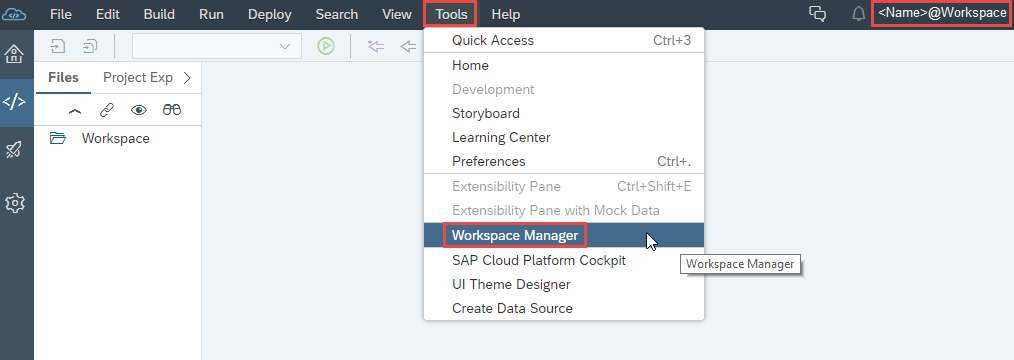The image size is (1014, 360).
Task: Open the settings gear in left sidebar
Action: 14,203
